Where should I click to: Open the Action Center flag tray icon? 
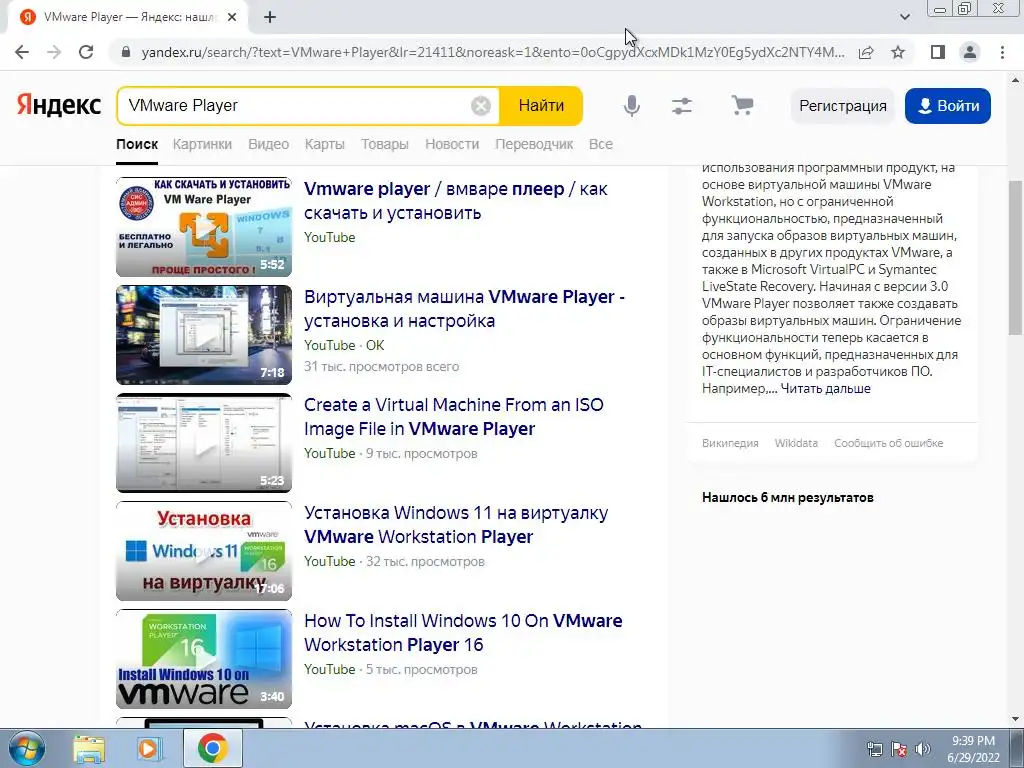coord(899,750)
